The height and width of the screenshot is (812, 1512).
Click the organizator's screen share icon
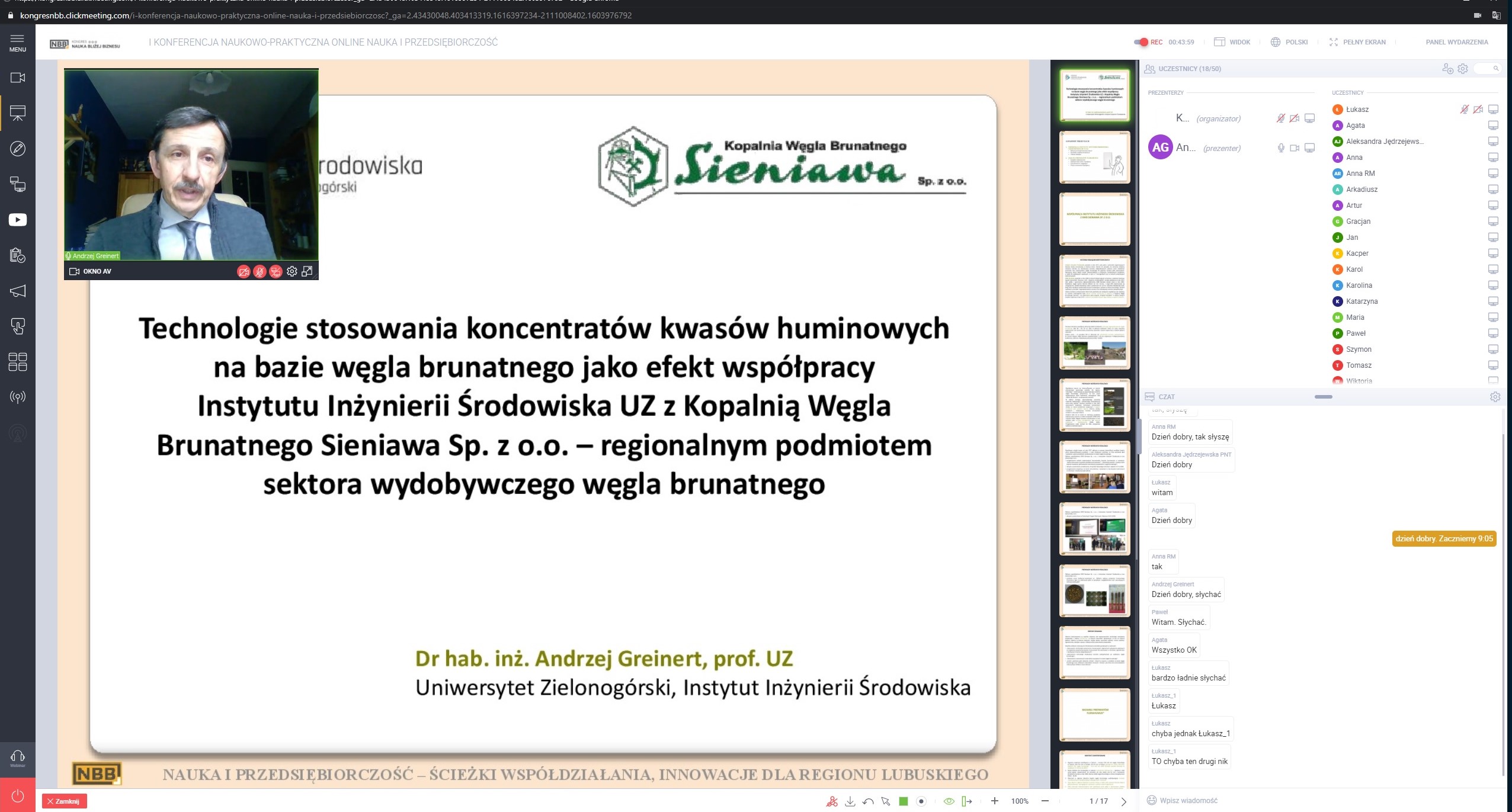(1310, 118)
